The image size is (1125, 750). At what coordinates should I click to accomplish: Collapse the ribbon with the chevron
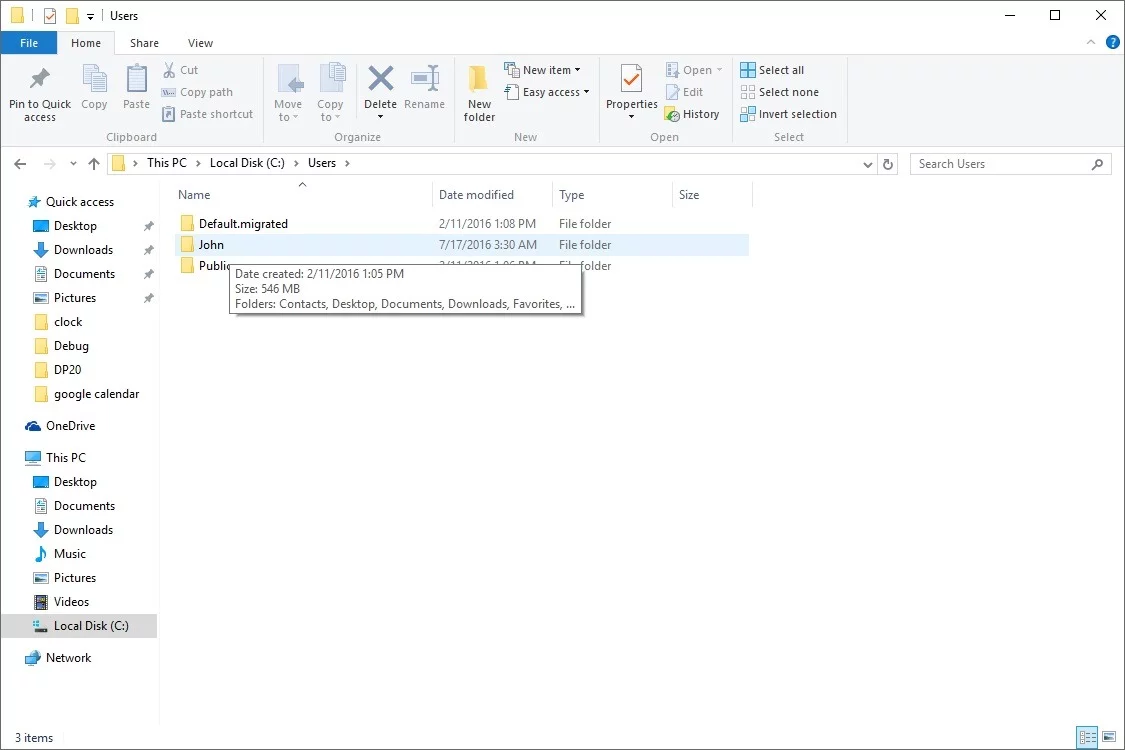pos(1091,42)
